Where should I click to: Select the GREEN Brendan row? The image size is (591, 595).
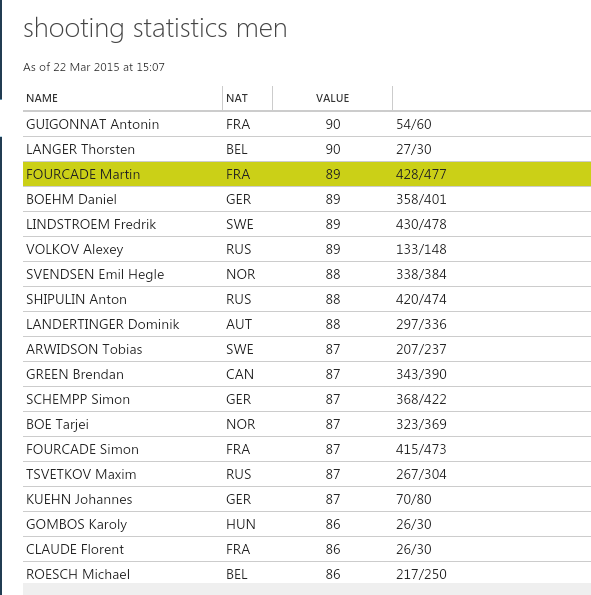307,374
